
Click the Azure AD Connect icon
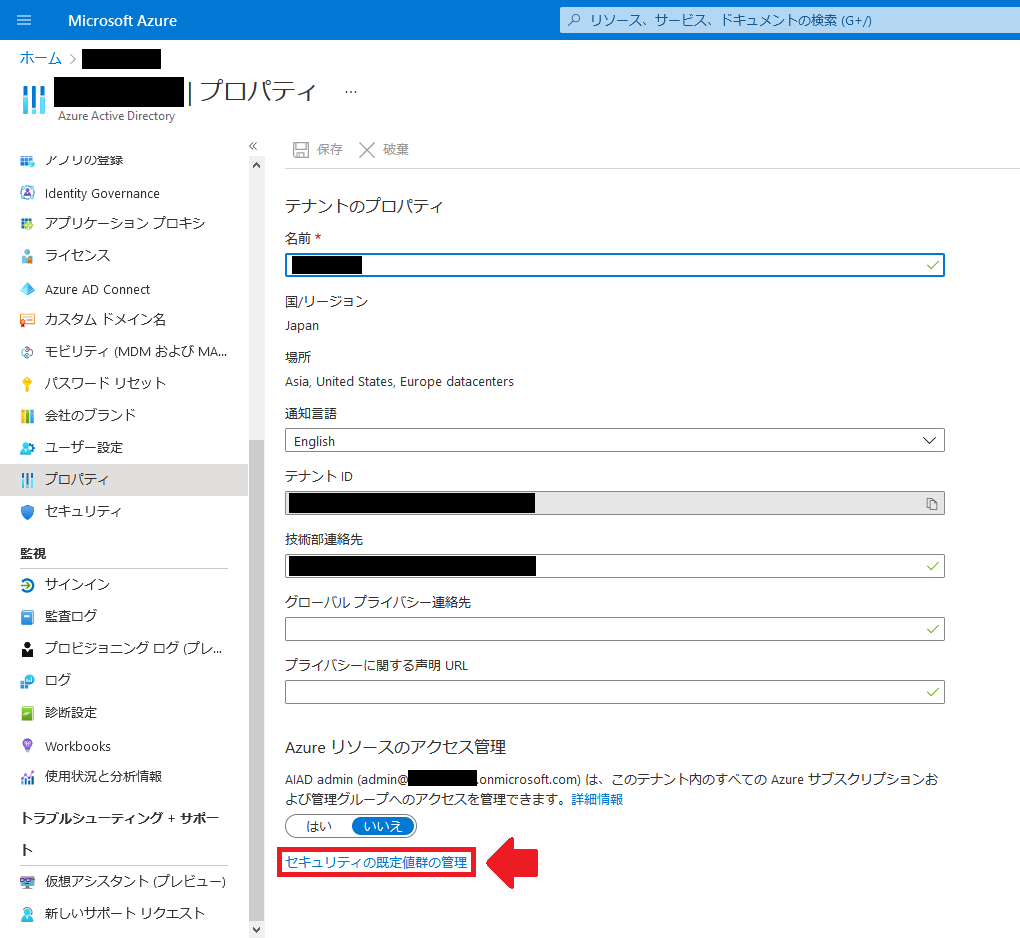27,289
